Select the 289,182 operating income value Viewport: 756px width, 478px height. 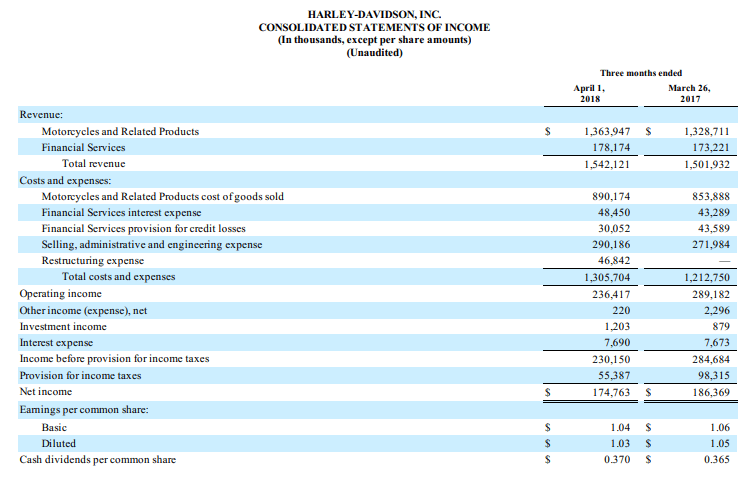click(711, 294)
